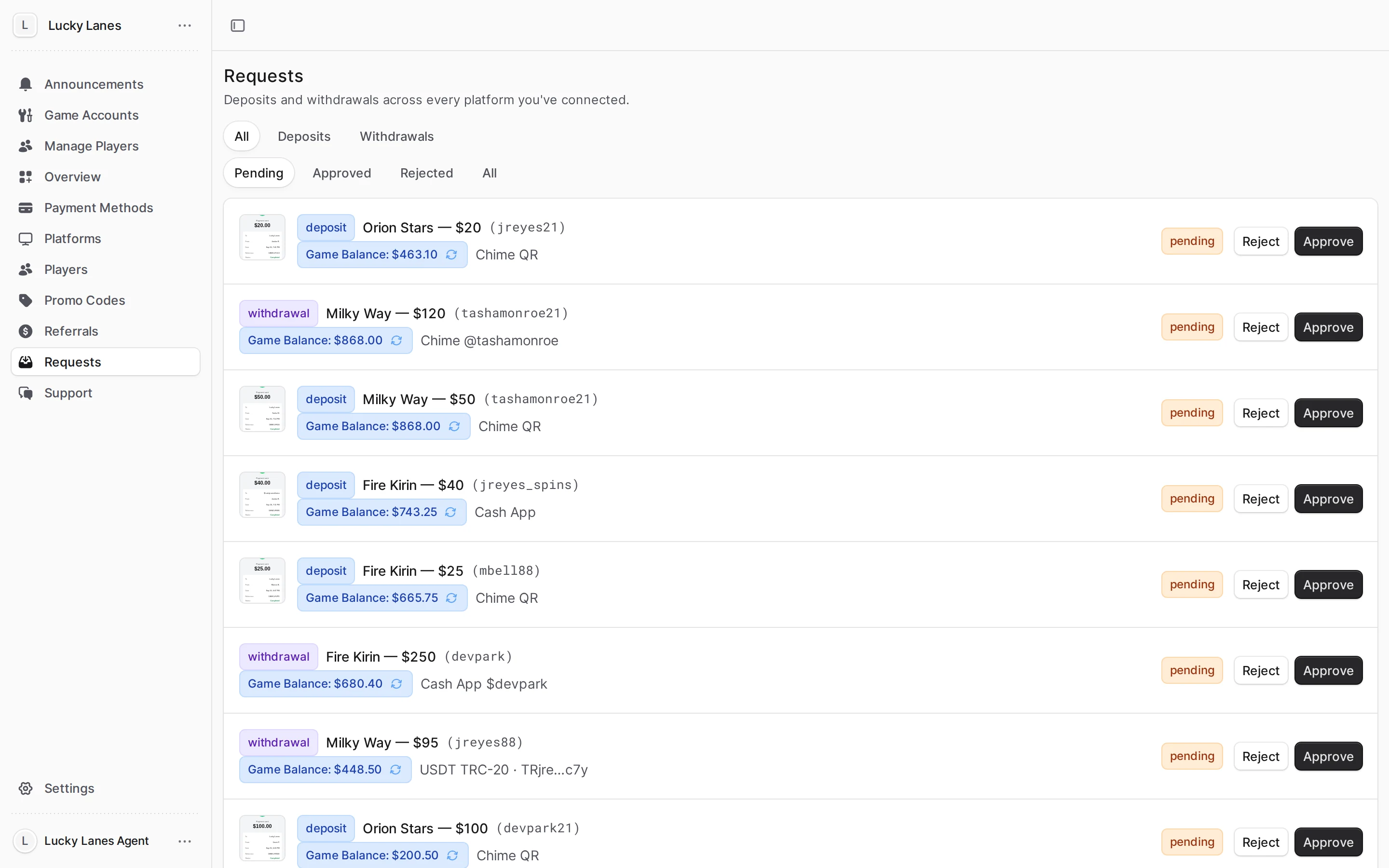
Task: Click the Settings gear icon
Action: 25,788
